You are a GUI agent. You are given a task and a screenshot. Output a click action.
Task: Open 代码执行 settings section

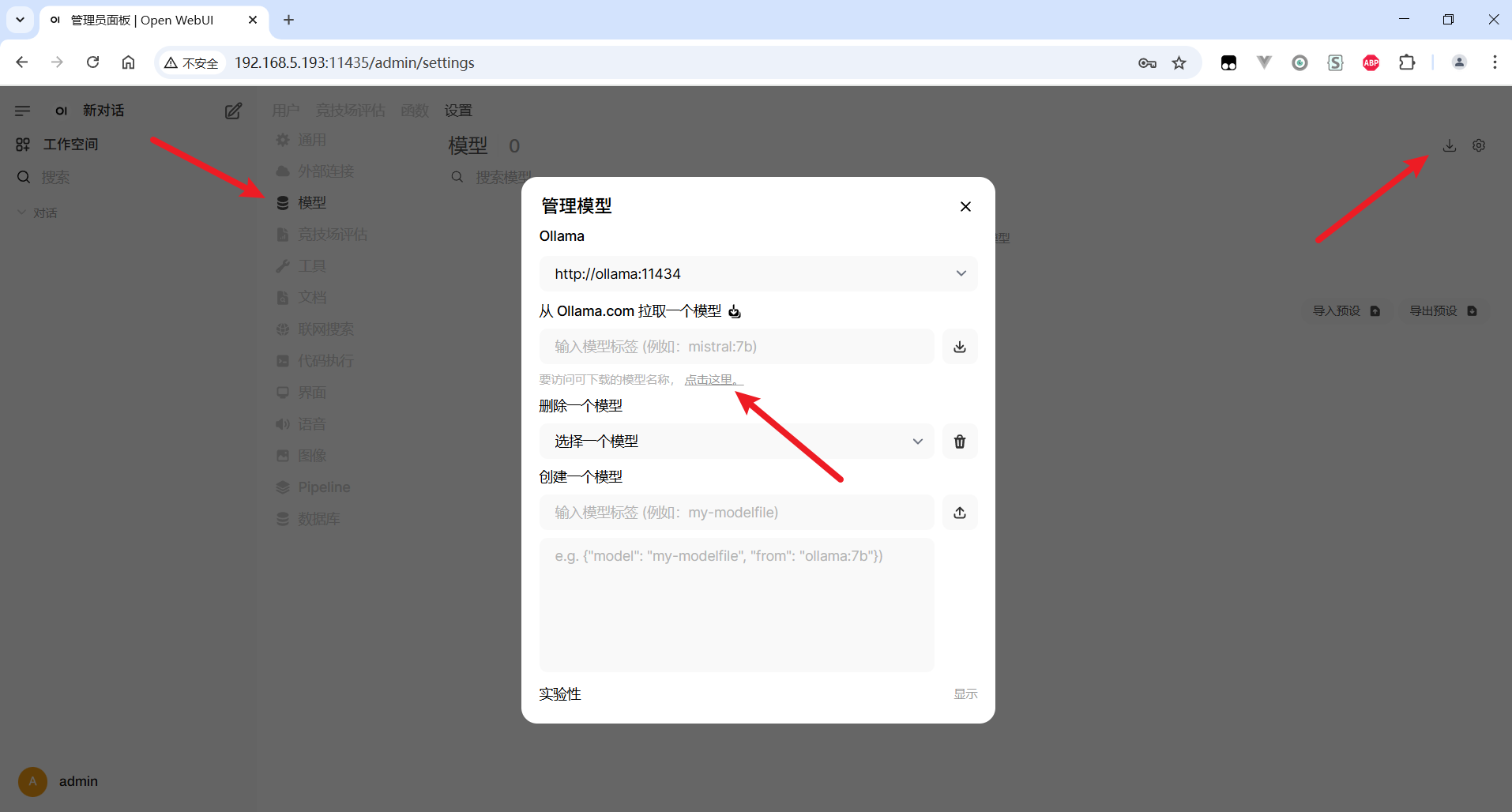coord(315,361)
